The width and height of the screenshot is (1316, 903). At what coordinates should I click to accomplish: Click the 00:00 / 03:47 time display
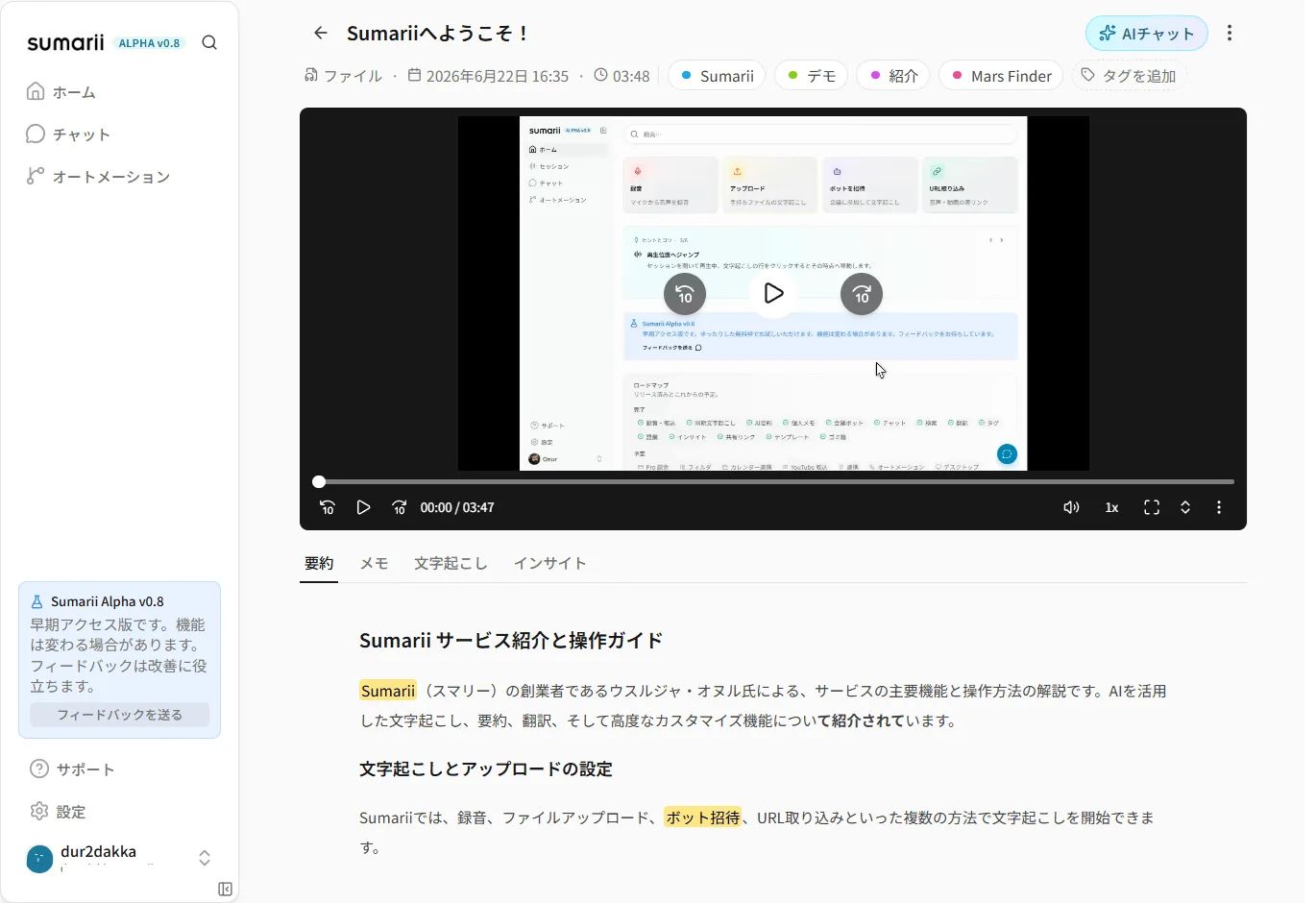(457, 507)
